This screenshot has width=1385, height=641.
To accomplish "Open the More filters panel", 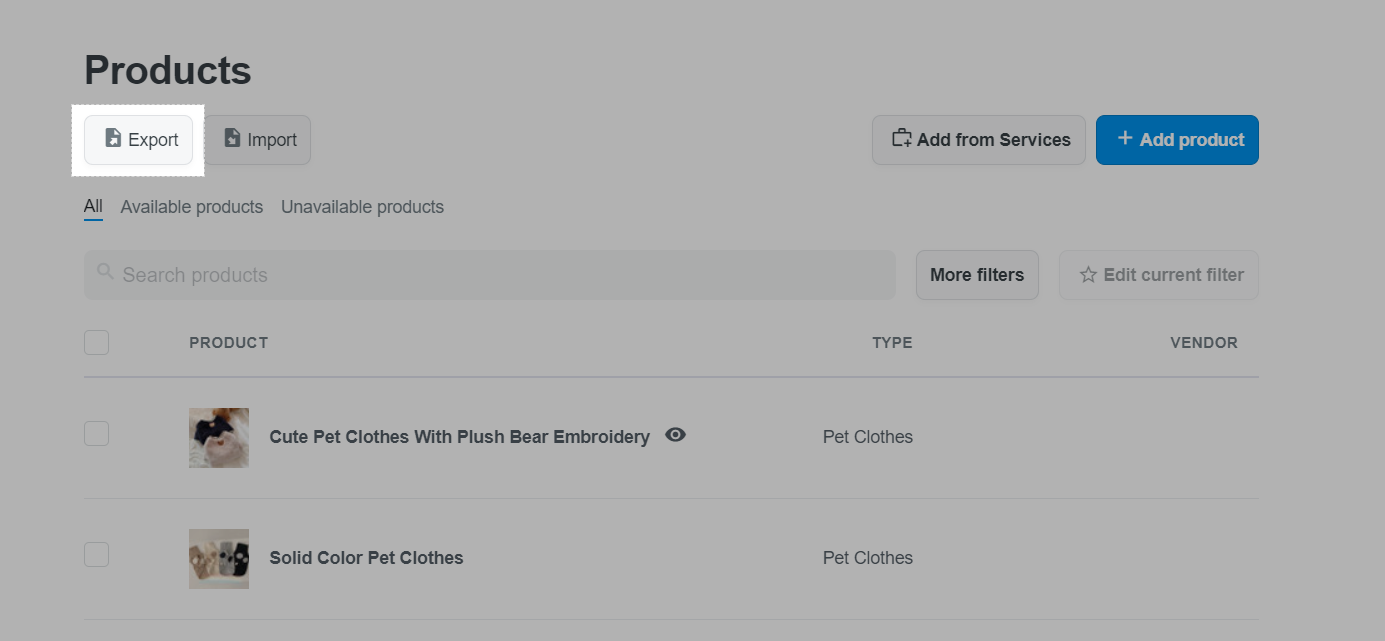I will click(977, 275).
